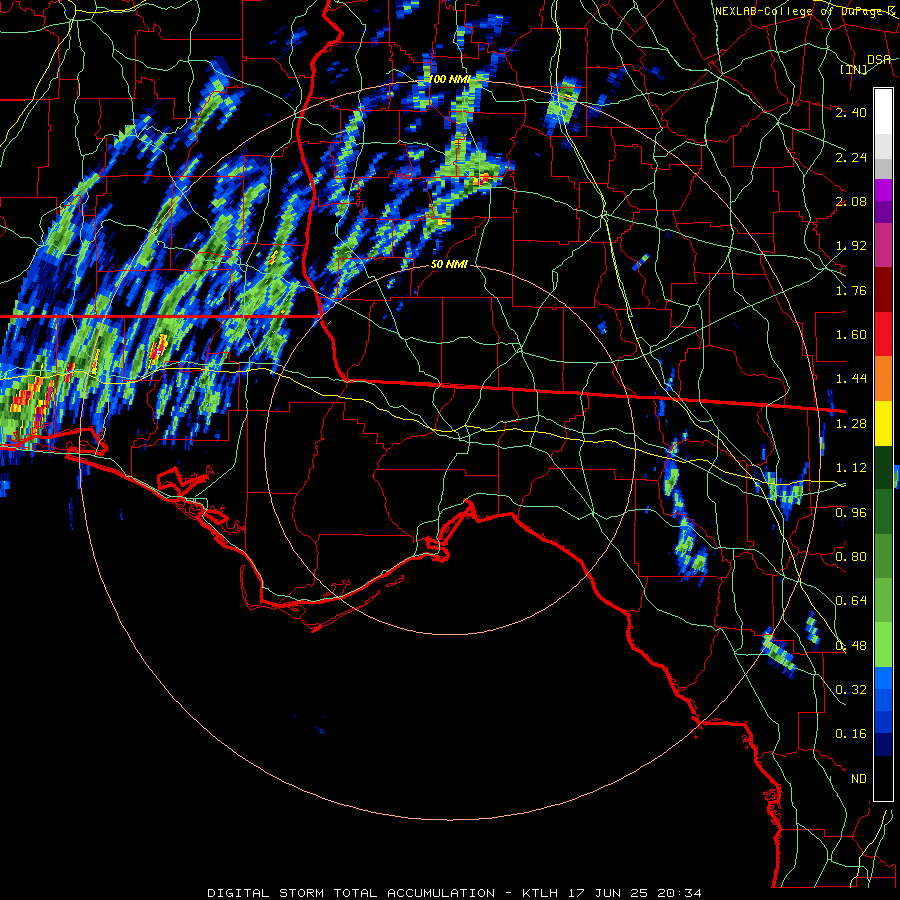Image resolution: width=900 pixels, height=900 pixels.
Task: Click the 1.28 legend value
Action: click(851, 424)
